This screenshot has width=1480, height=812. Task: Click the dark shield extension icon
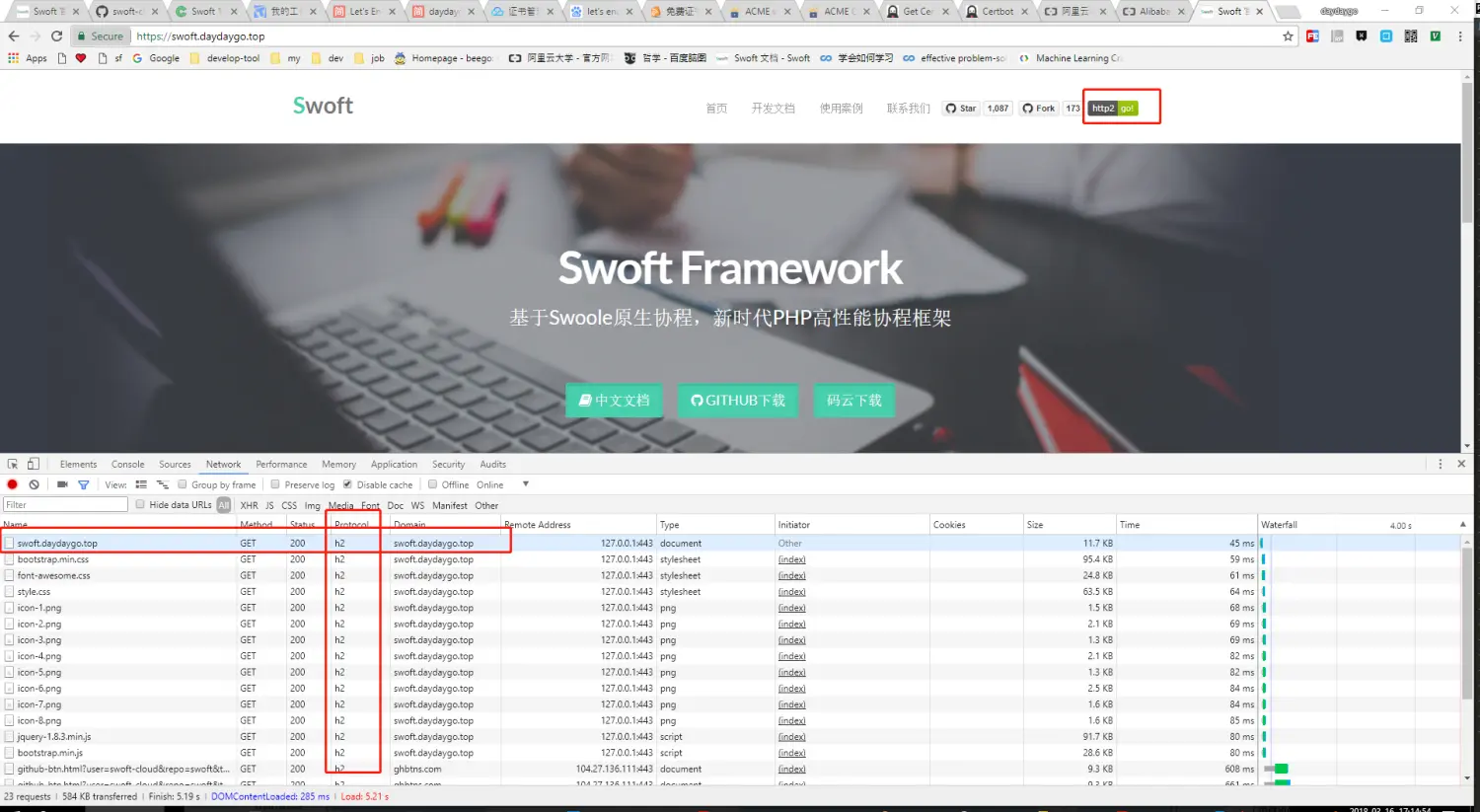click(x=1362, y=37)
